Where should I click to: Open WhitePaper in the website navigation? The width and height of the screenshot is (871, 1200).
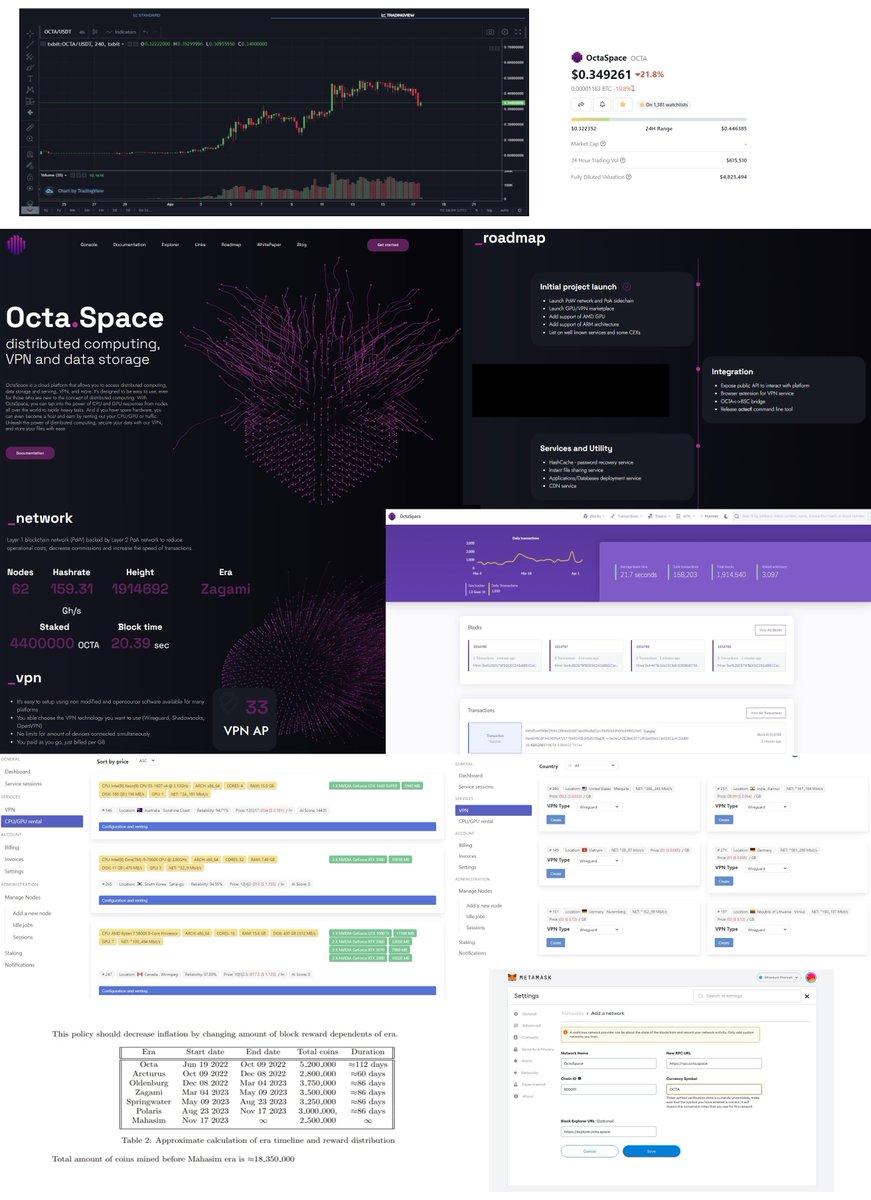[x=270, y=245]
